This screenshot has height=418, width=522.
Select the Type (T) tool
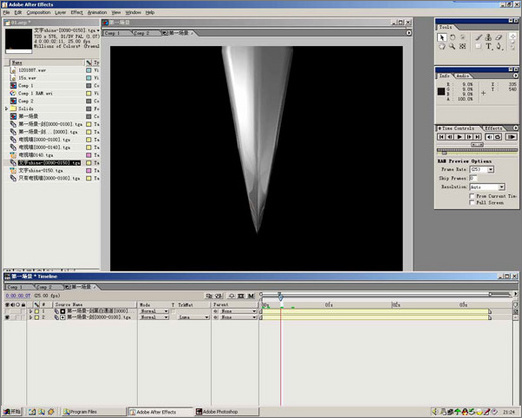pos(488,46)
